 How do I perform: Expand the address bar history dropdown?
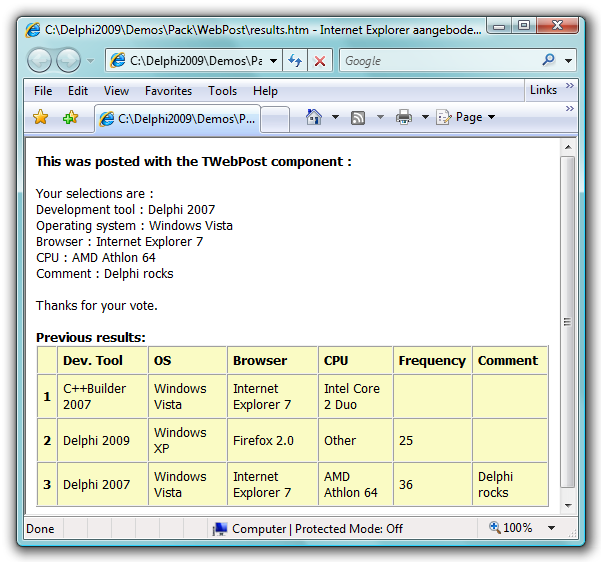click(273, 61)
